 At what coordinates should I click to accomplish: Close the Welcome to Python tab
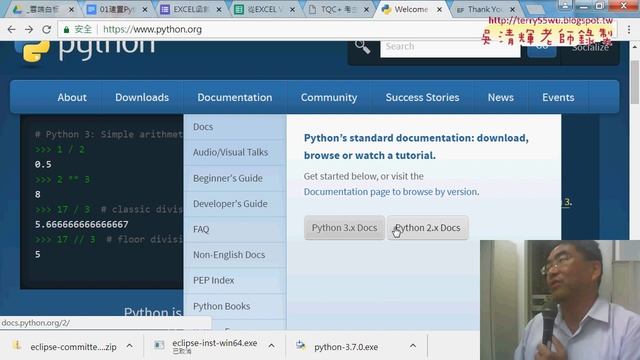(x=439, y=9)
